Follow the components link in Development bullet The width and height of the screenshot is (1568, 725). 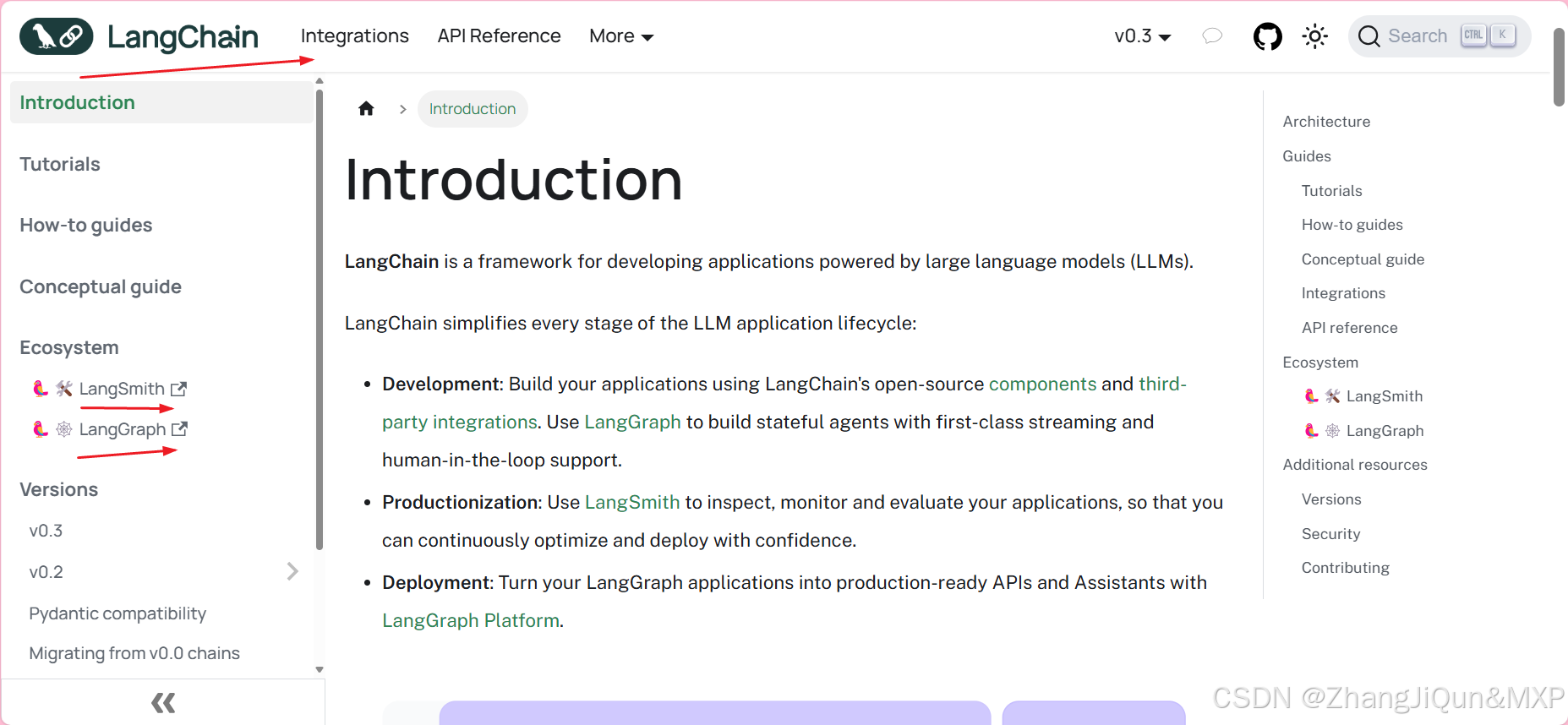[x=1042, y=384]
